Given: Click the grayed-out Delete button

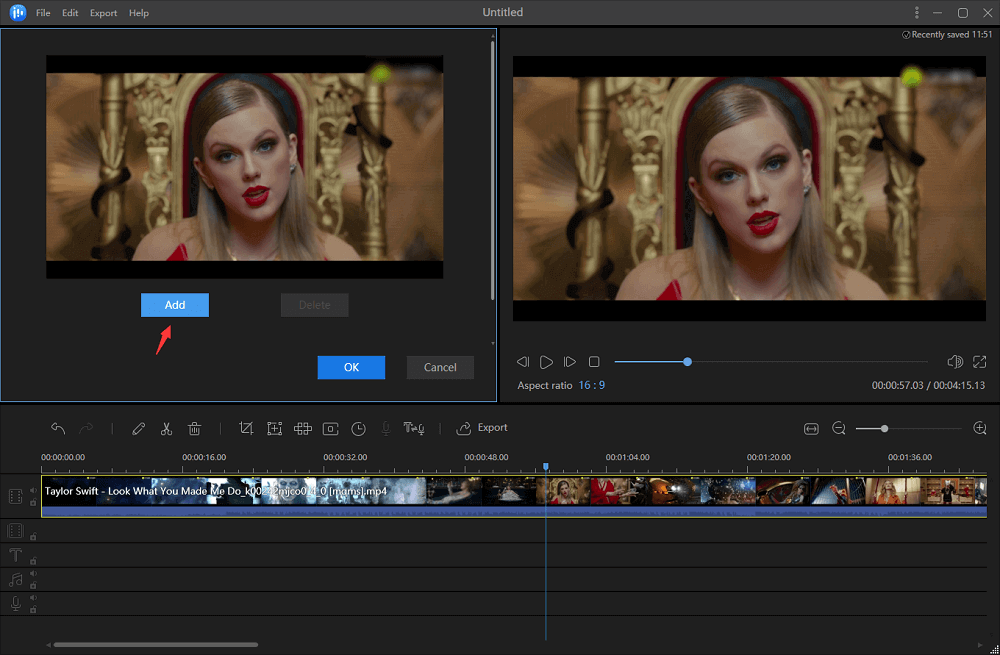Looking at the screenshot, I should 314,305.
